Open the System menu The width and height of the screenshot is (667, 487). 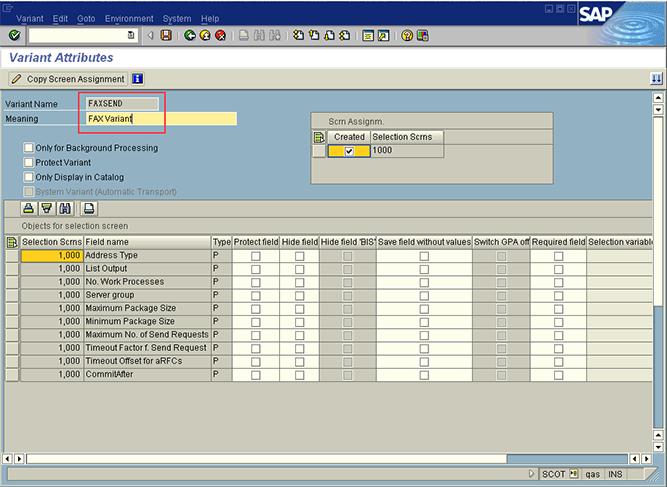[177, 19]
